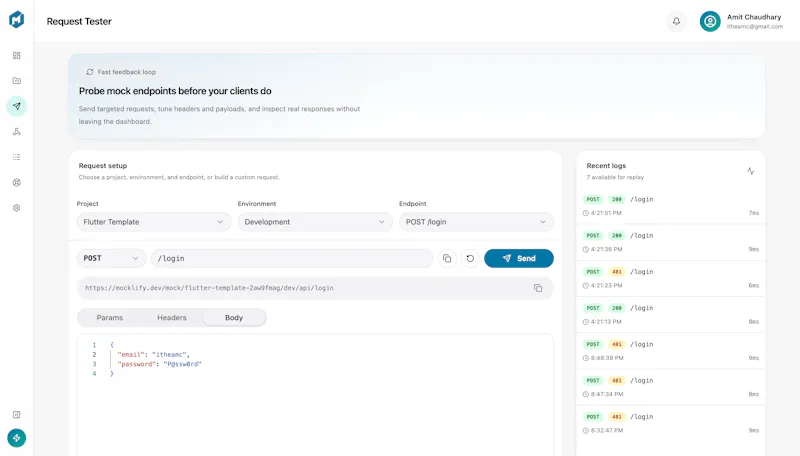Reset the request with refresh icon
Viewport: 800px width, 456px height.
[x=470, y=259]
